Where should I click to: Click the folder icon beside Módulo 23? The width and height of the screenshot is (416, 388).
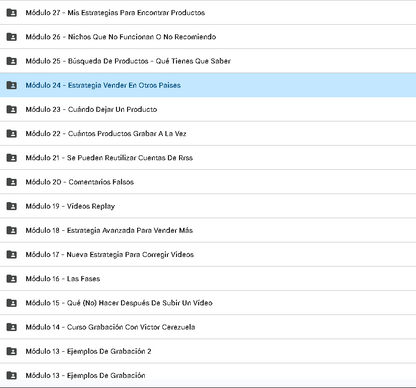click(12, 109)
